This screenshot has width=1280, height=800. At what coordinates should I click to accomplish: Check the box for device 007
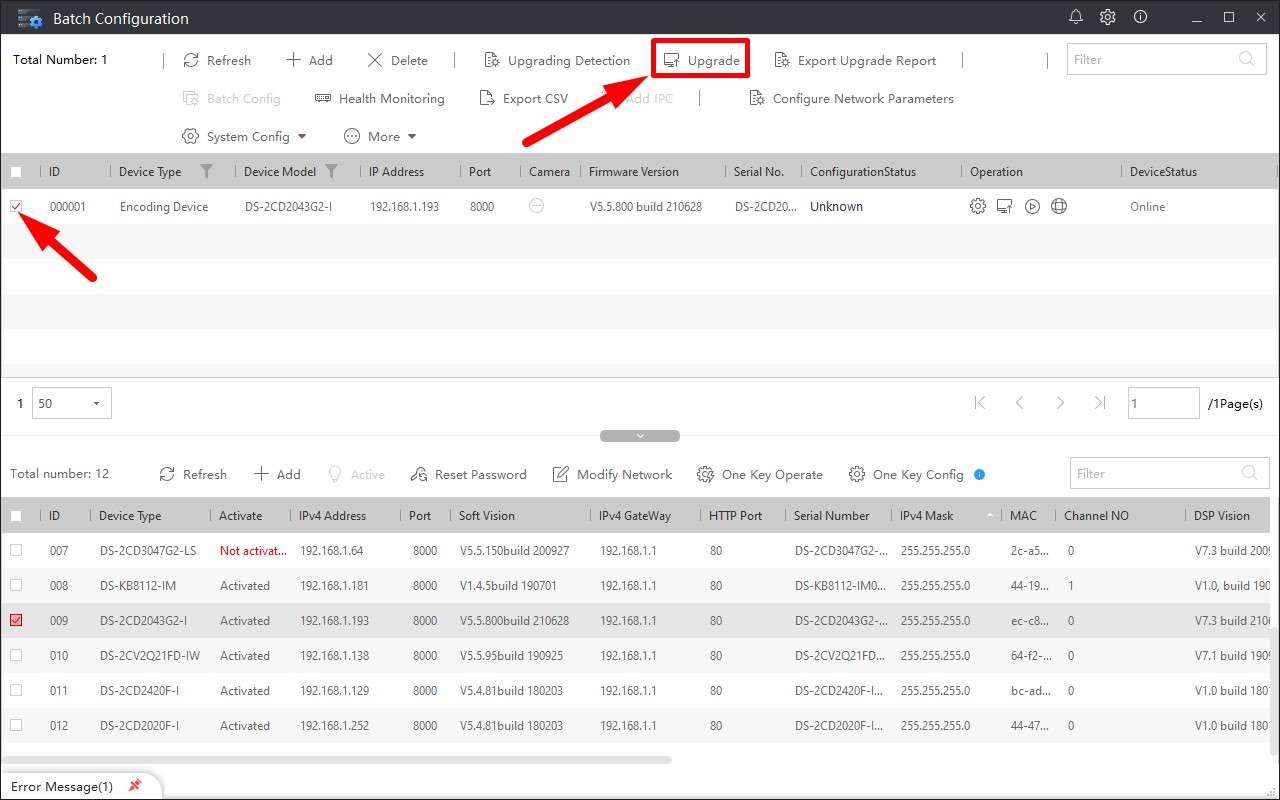[16, 551]
